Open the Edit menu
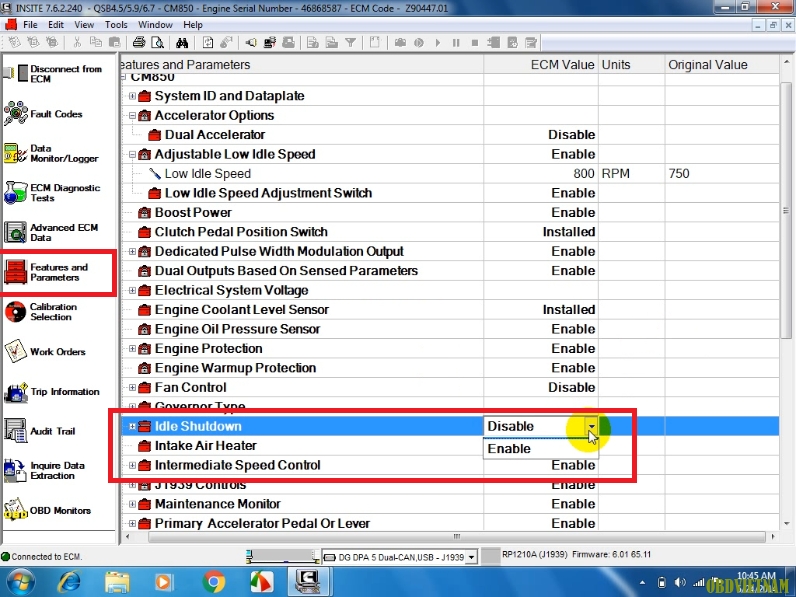This screenshot has height=597, width=796. click(56, 24)
